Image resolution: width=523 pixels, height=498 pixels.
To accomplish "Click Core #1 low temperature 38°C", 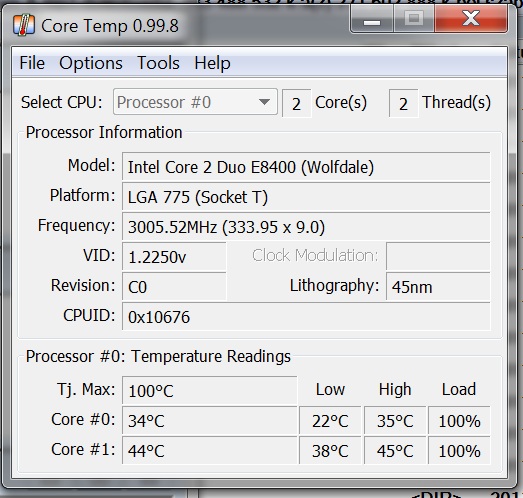I will pyautogui.click(x=330, y=450).
